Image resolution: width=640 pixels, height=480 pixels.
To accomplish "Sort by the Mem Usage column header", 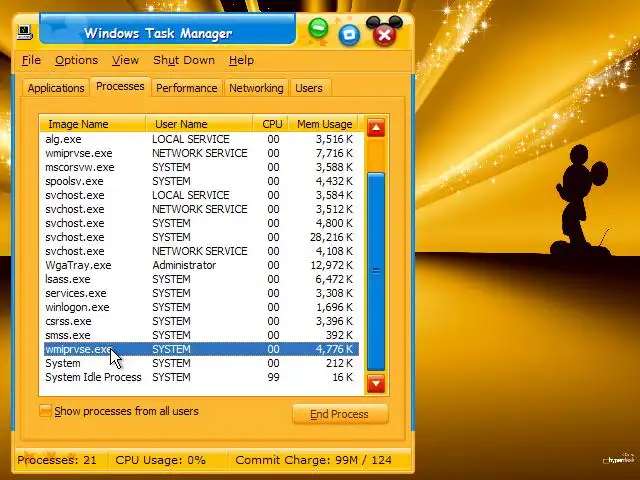I will [x=323, y=124].
